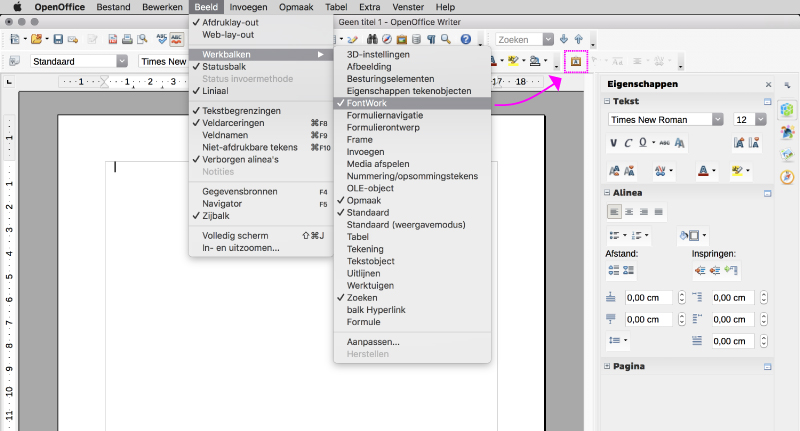Click the Save document icon
The image size is (800, 431).
coord(58,39)
